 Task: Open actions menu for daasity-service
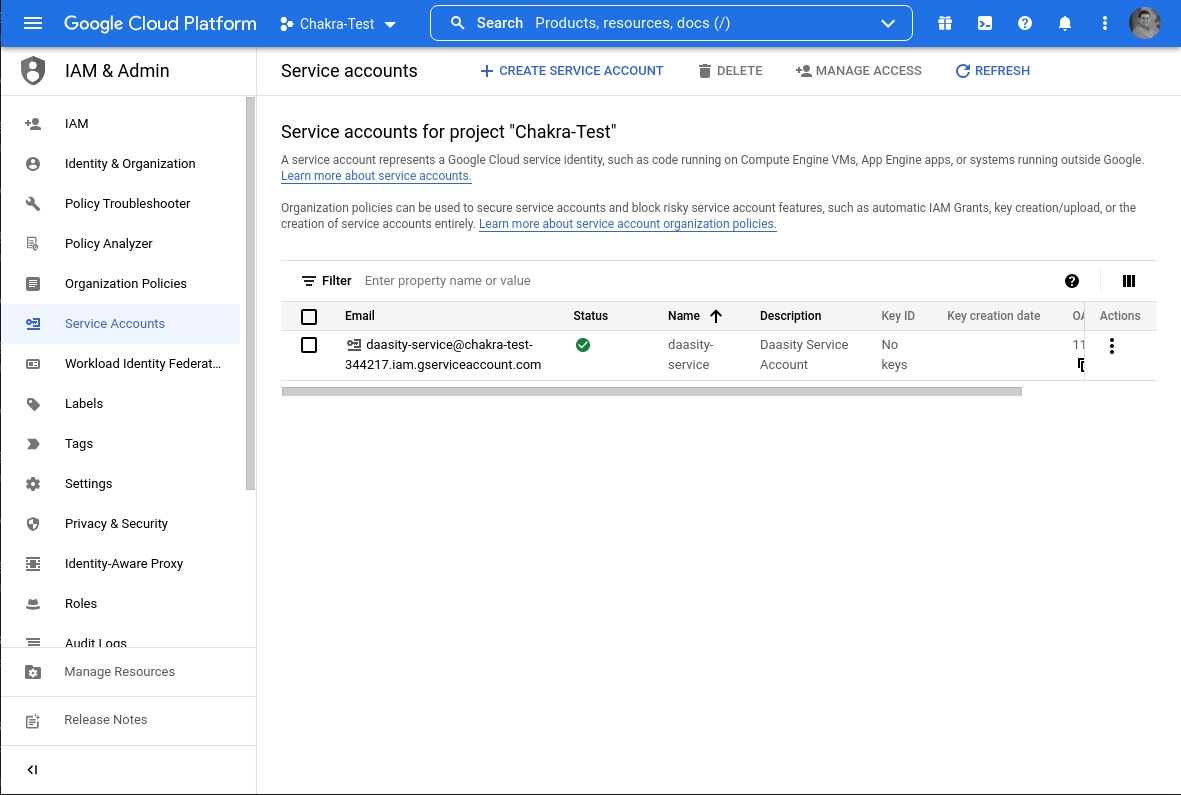pos(1112,346)
